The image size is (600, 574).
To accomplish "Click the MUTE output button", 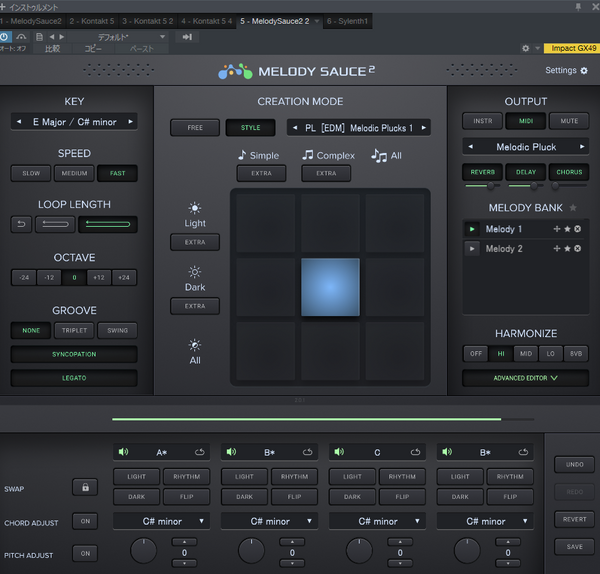I will 569,121.
